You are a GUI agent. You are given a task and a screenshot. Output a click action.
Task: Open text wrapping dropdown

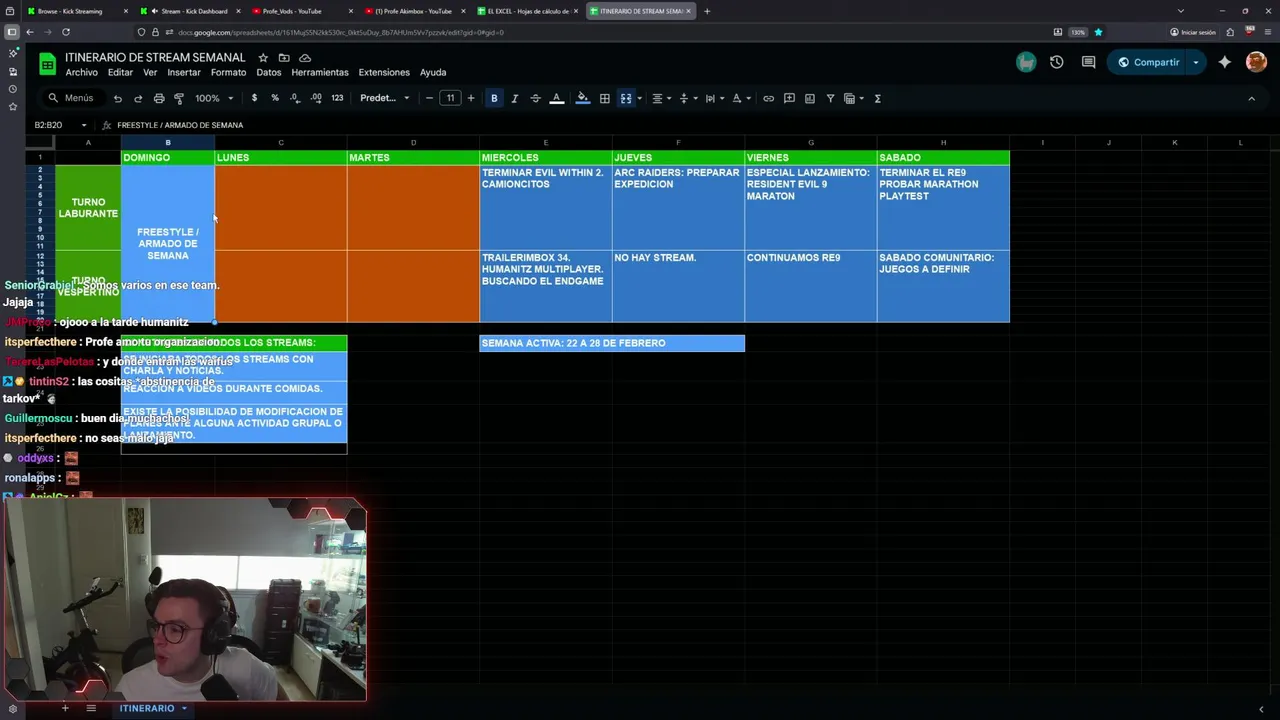(714, 98)
